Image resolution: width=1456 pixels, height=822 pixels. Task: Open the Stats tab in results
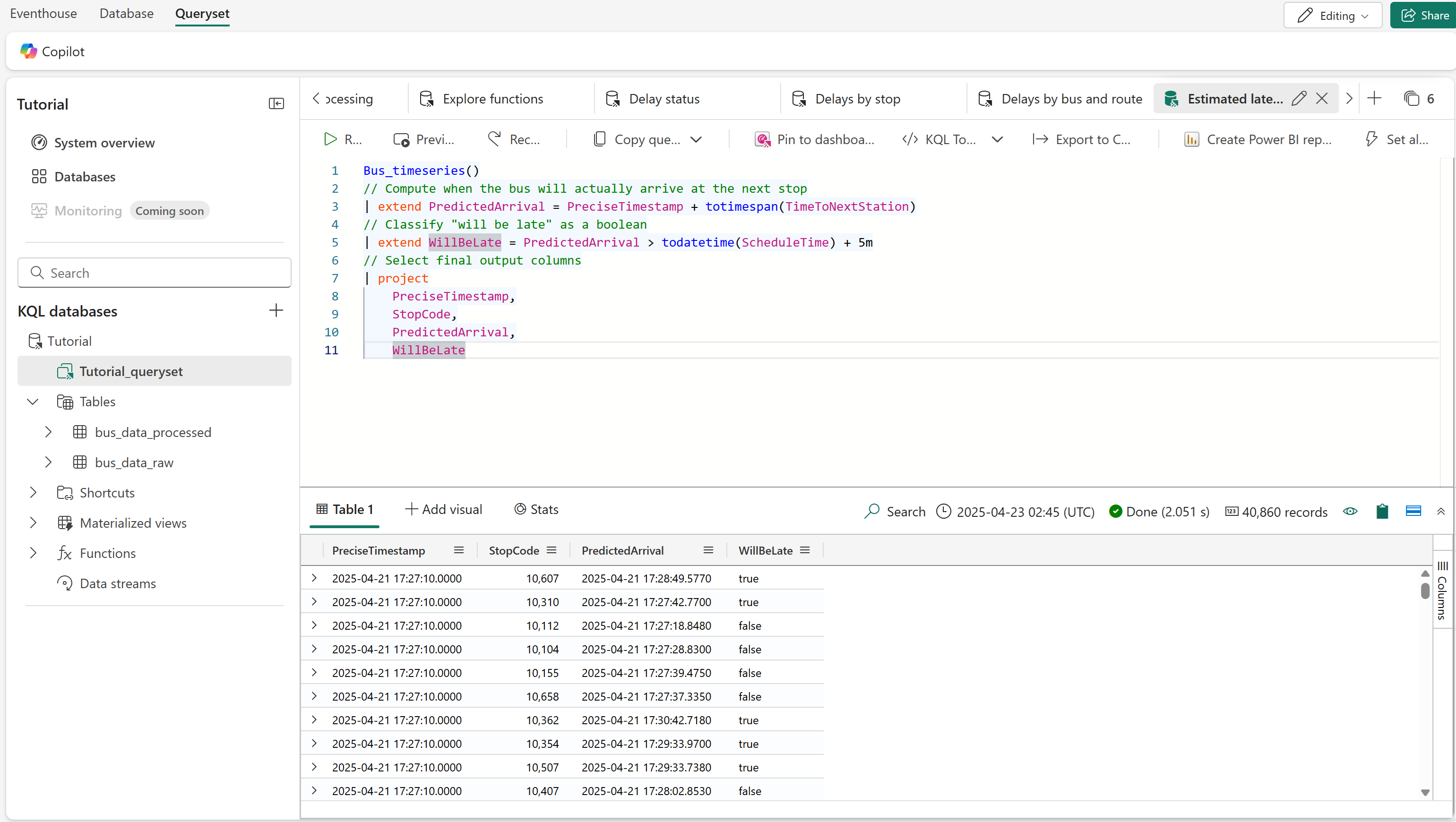point(536,509)
